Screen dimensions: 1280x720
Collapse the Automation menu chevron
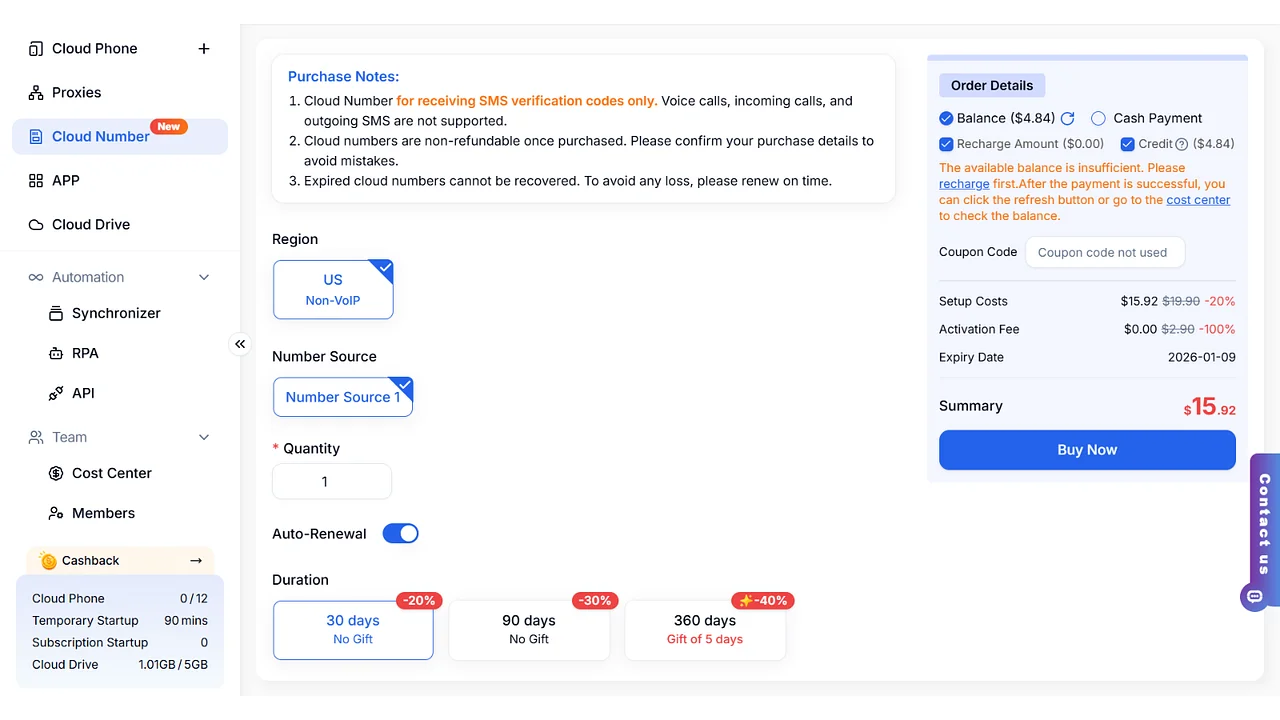click(x=204, y=277)
